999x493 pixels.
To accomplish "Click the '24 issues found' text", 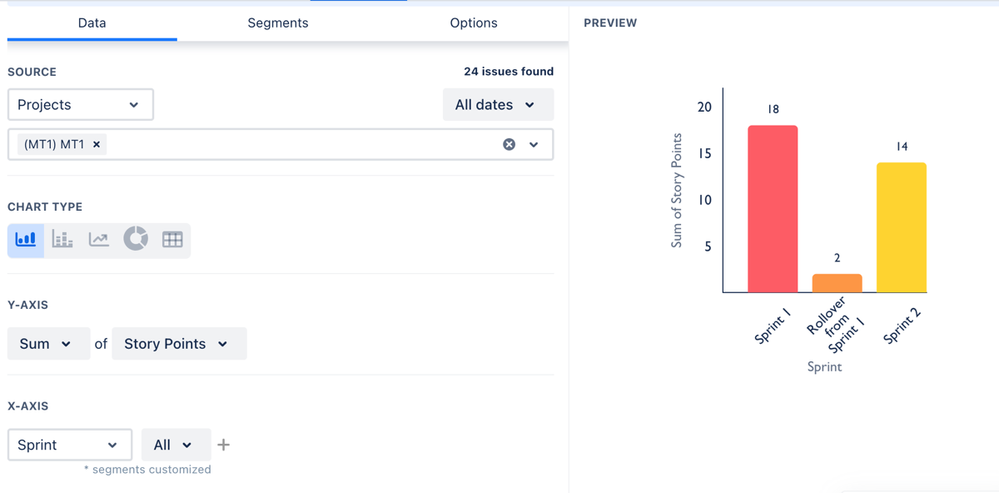I will [x=508, y=71].
